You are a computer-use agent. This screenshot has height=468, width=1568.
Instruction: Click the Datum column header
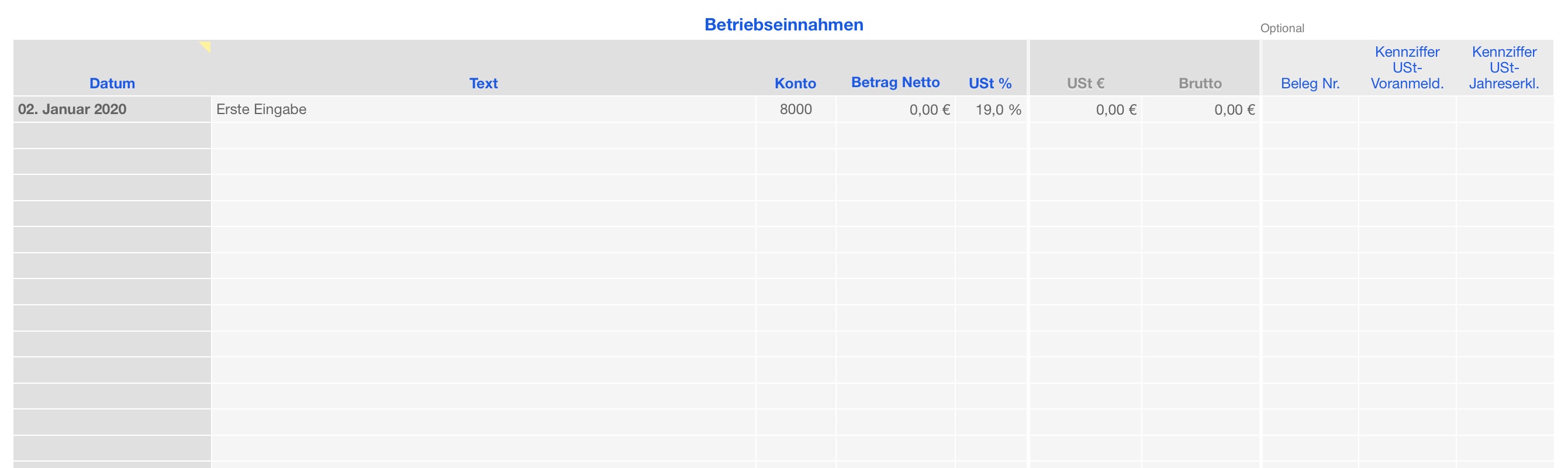112,84
